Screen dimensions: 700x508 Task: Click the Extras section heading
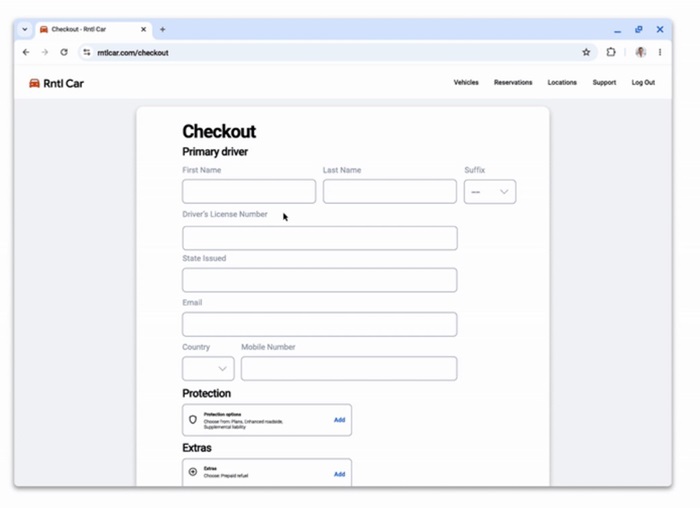coord(196,448)
